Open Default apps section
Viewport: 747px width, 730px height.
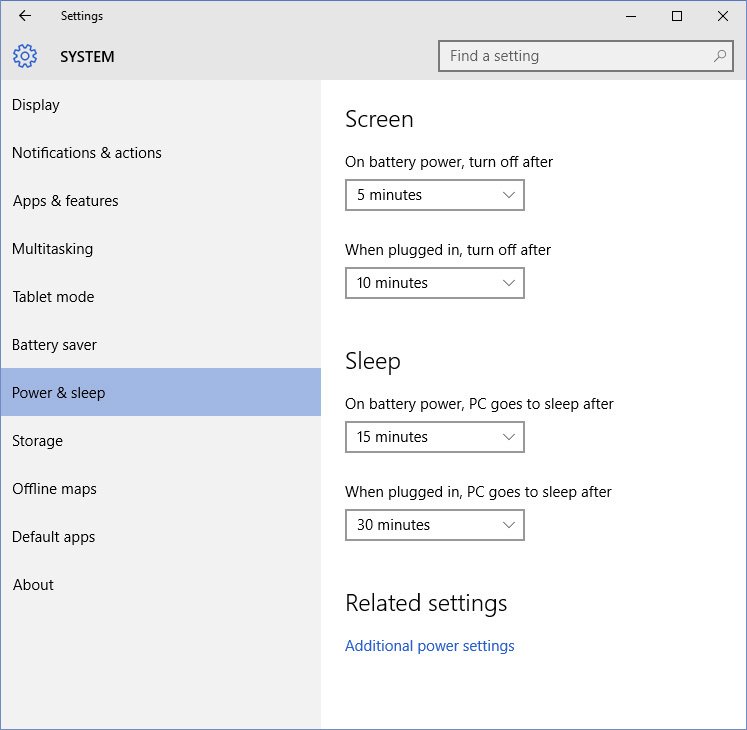click(x=53, y=537)
